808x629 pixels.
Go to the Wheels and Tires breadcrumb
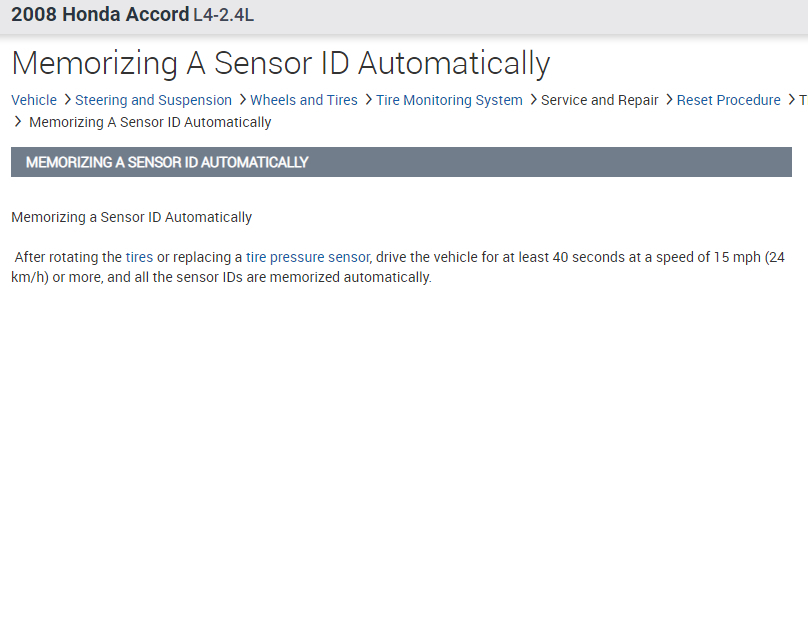pyautogui.click(x=303, y=100)
